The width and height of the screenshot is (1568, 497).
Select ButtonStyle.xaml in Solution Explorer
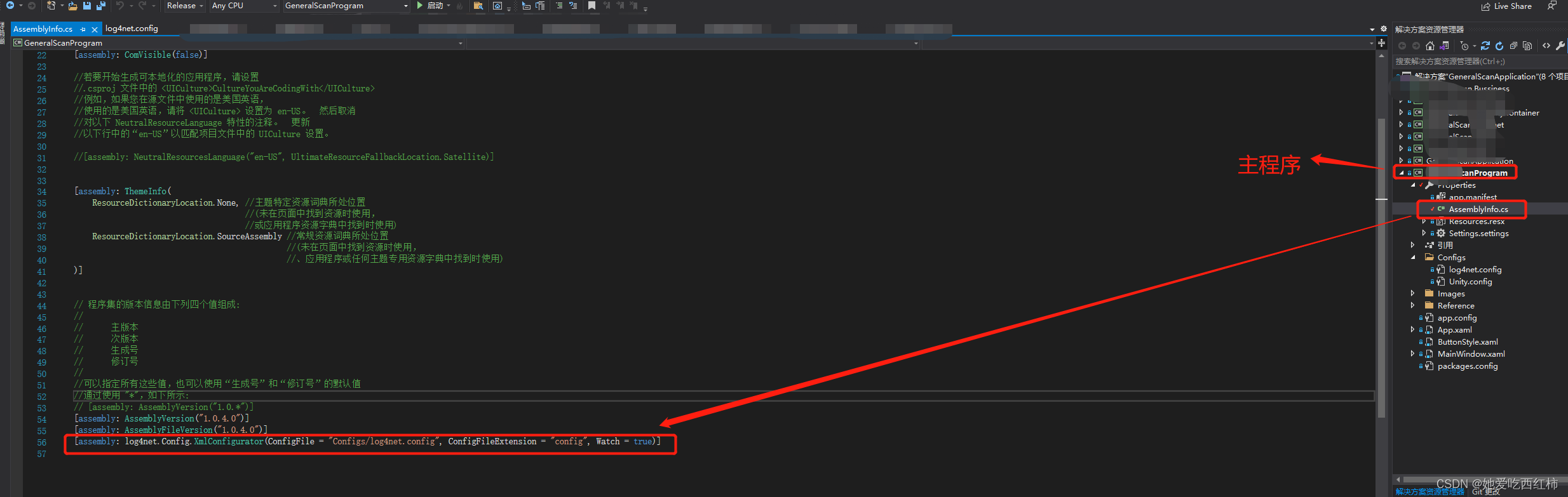pos(1468,342)
